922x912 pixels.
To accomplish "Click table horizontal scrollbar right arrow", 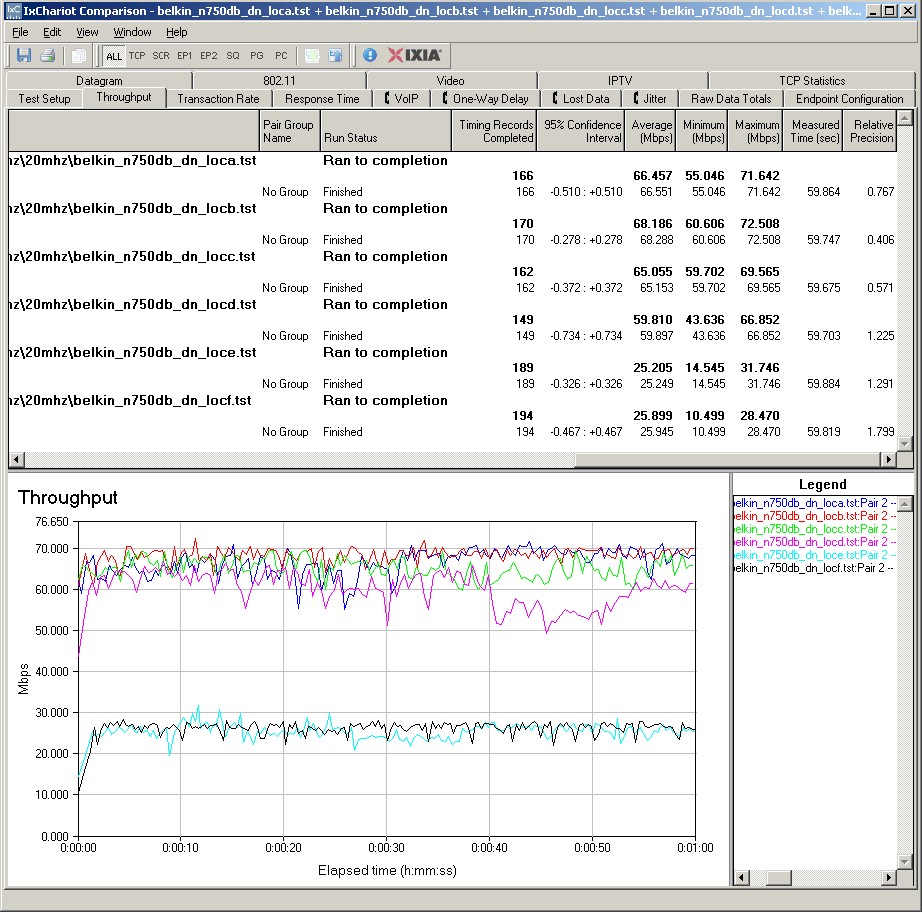I will tap(888, 459).
